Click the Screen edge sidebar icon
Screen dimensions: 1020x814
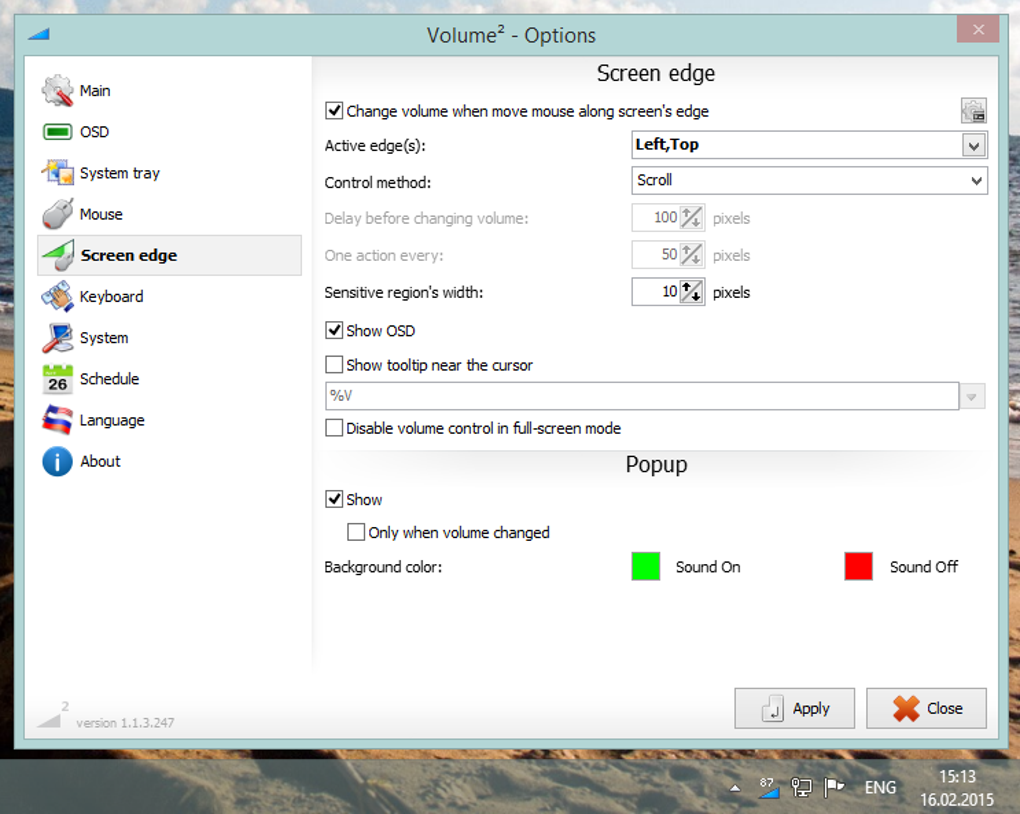[x=57, y=255]
